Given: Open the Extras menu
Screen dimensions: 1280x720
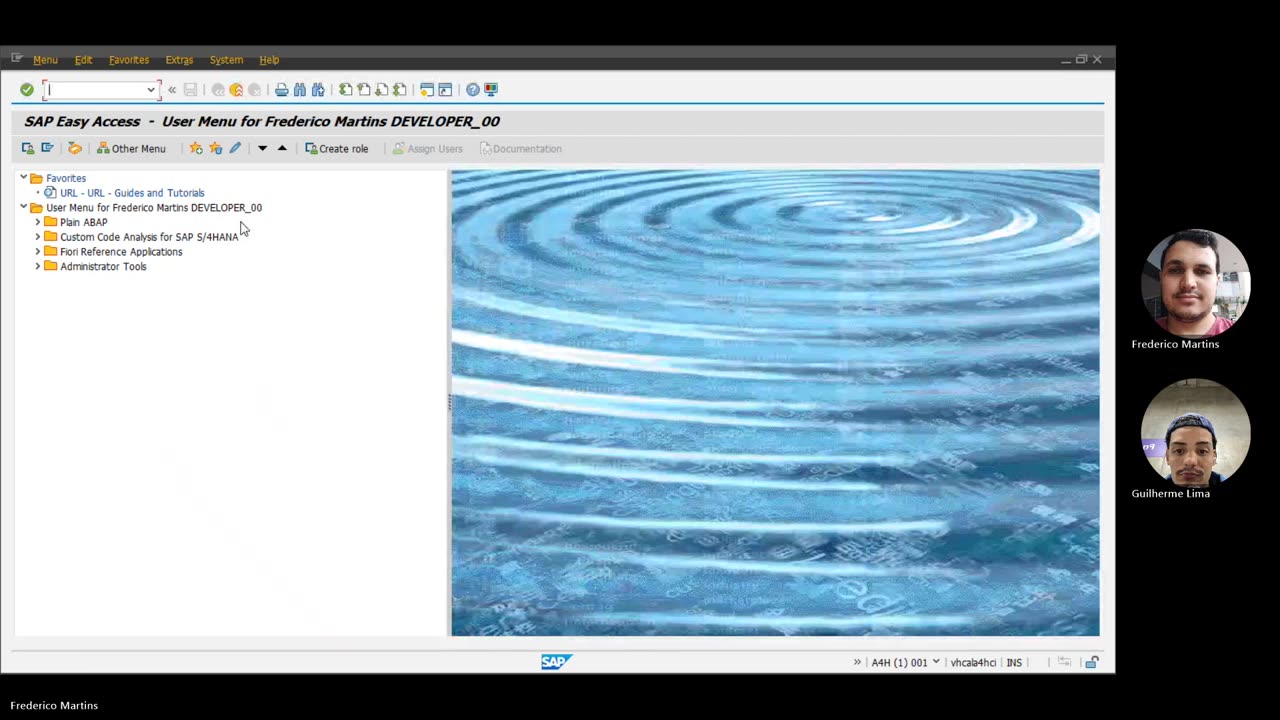Looking at the screenshot, I should [179, 60].
